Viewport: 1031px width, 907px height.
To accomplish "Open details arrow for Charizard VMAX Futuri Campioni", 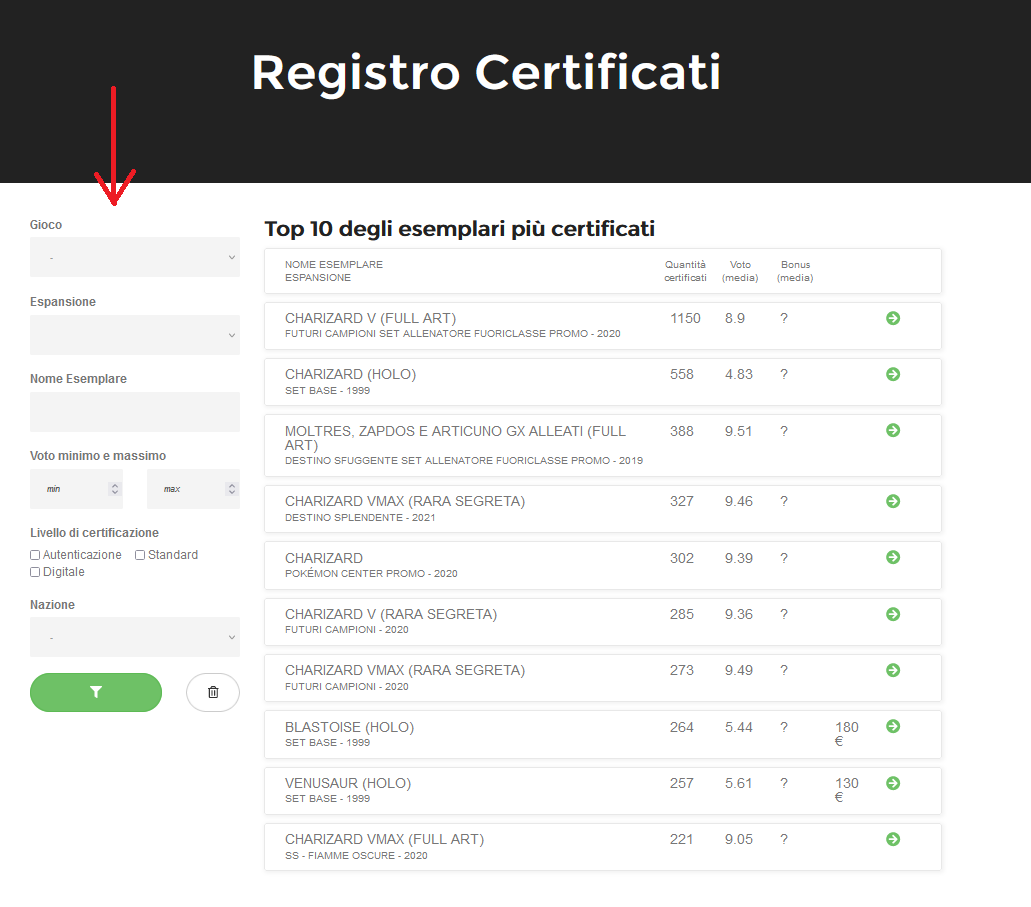I will (892, 670).
